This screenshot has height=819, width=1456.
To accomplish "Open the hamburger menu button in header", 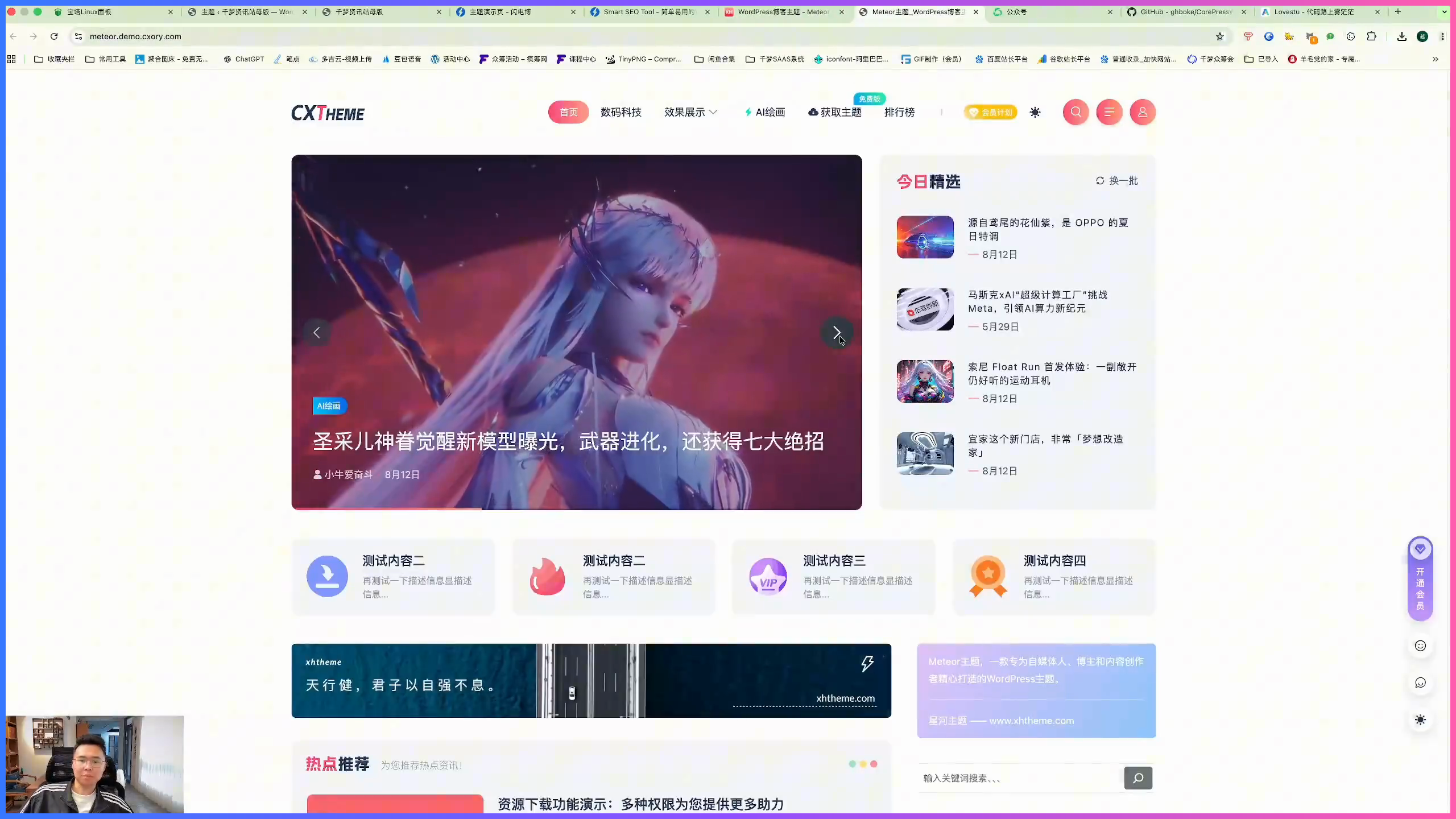I will tap(1109, 112).
